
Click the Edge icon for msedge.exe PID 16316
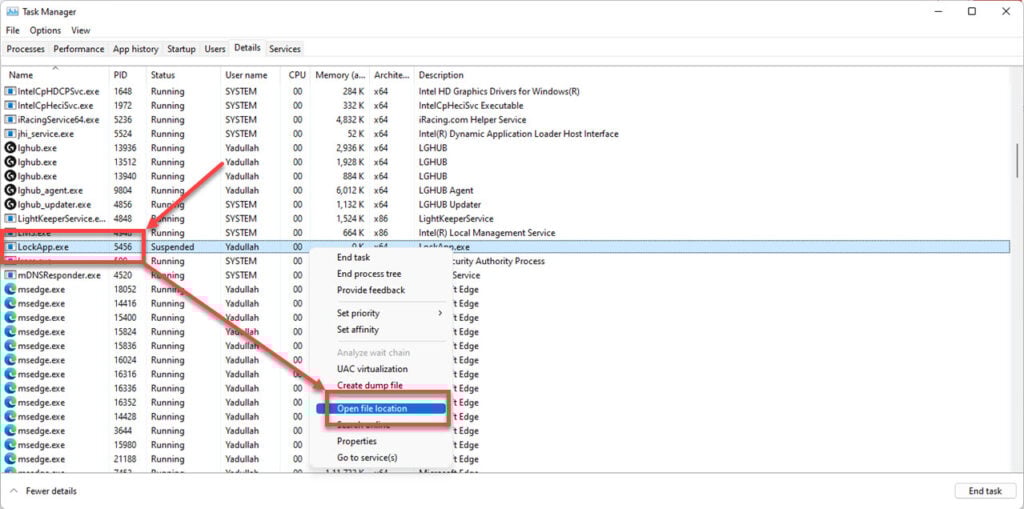10,374
